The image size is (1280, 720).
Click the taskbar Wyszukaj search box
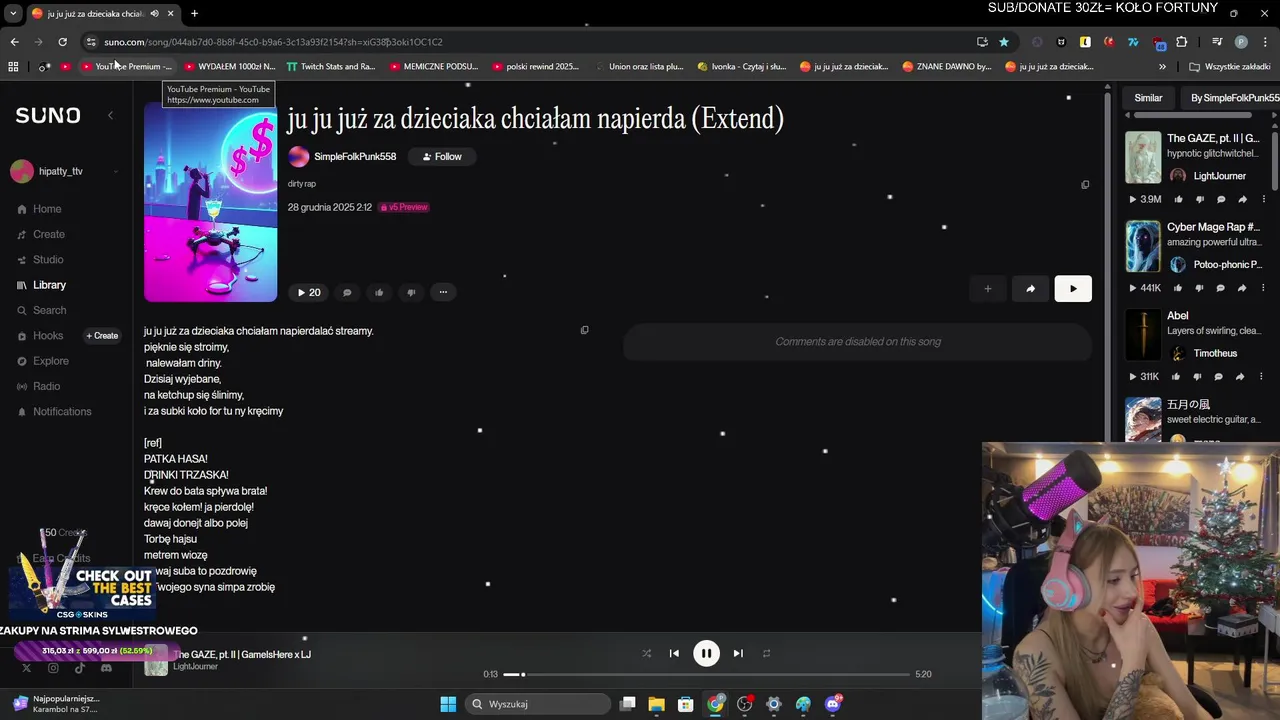click(538, 704)
